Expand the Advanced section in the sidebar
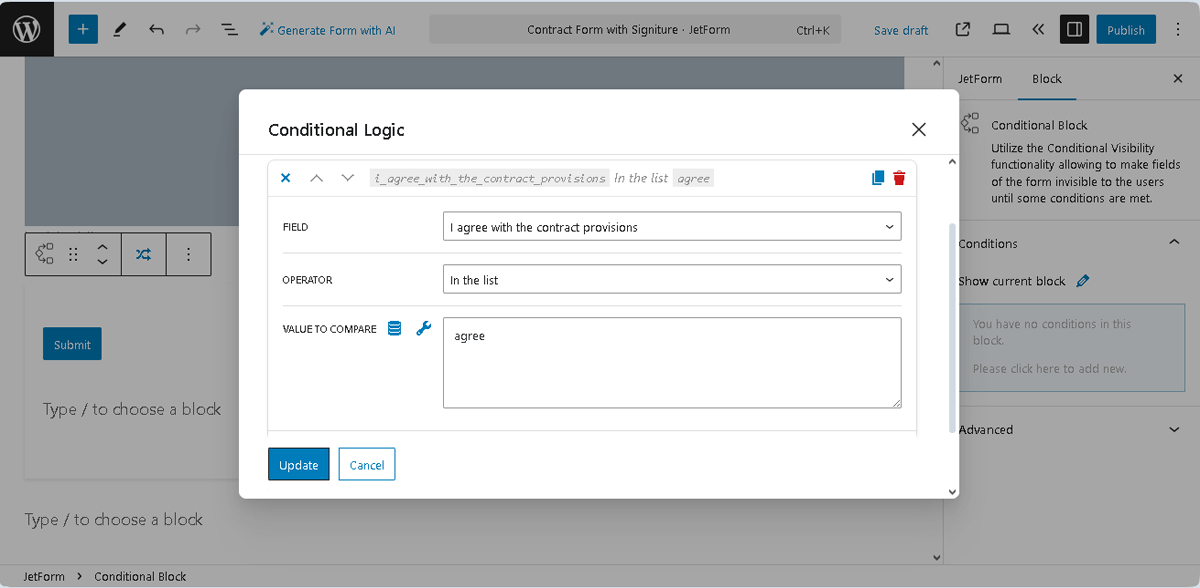This screenshot has width=1200, height=588. [1174, 429]
